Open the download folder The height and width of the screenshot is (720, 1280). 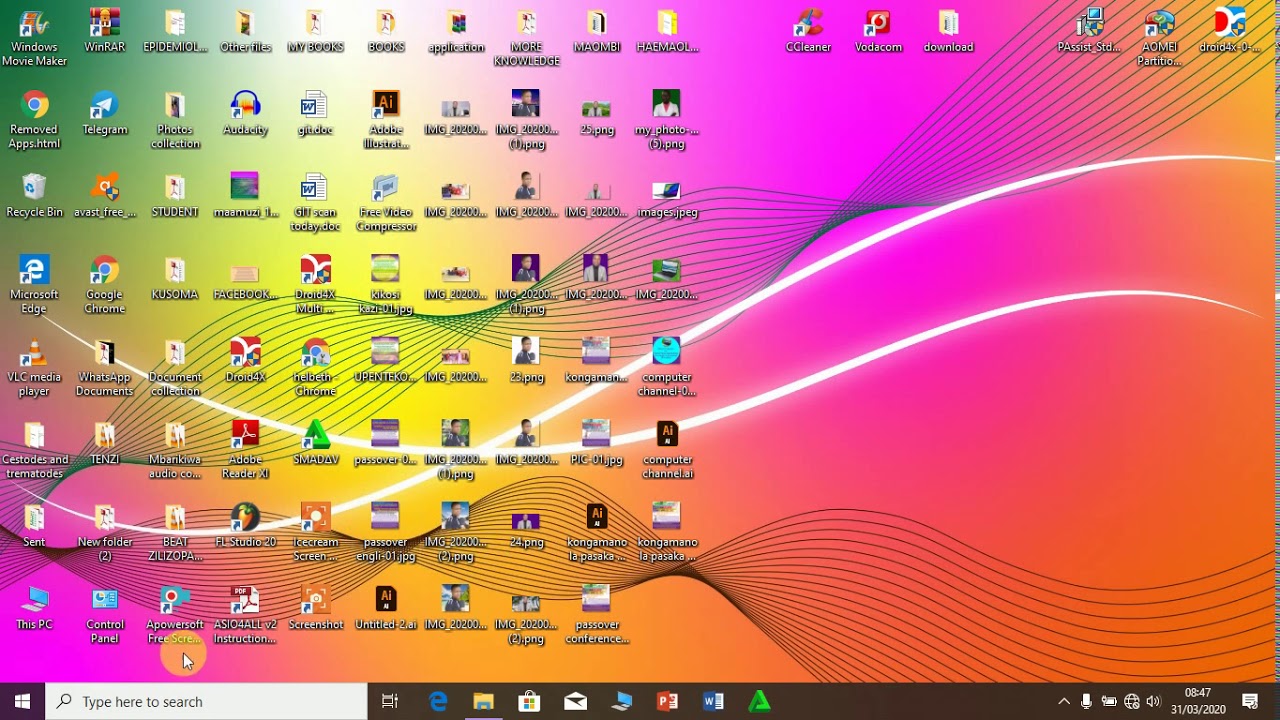(x=948, y=31)
